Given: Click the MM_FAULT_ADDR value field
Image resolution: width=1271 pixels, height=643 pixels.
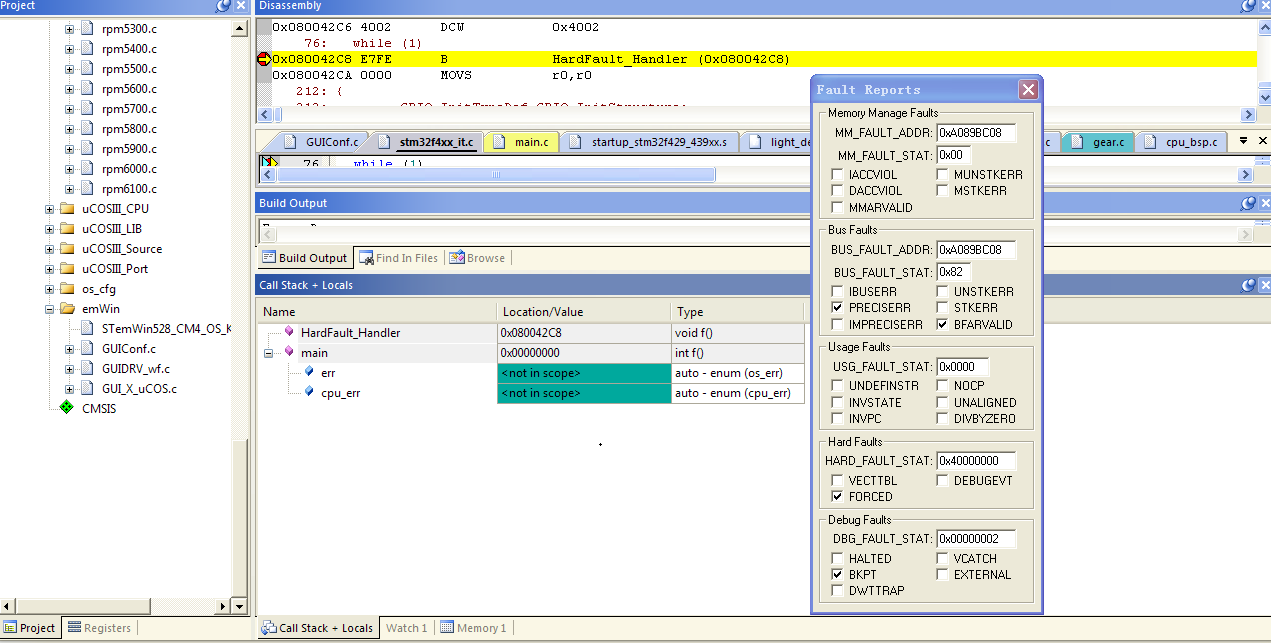Looking at the screenshot, I should (x=975, y=132).
